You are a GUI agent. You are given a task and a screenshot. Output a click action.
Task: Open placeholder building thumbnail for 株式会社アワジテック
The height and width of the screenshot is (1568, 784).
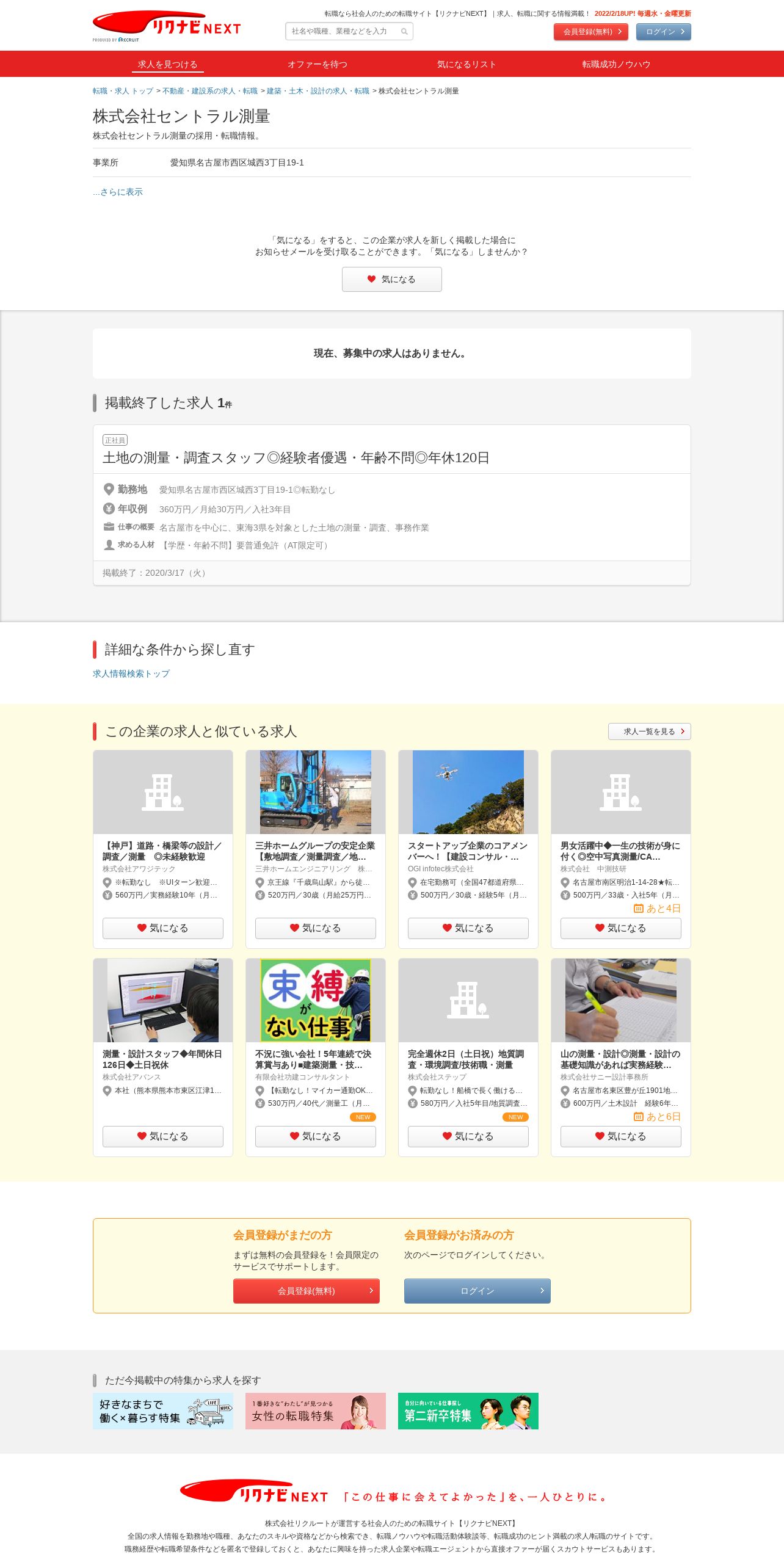163,792
